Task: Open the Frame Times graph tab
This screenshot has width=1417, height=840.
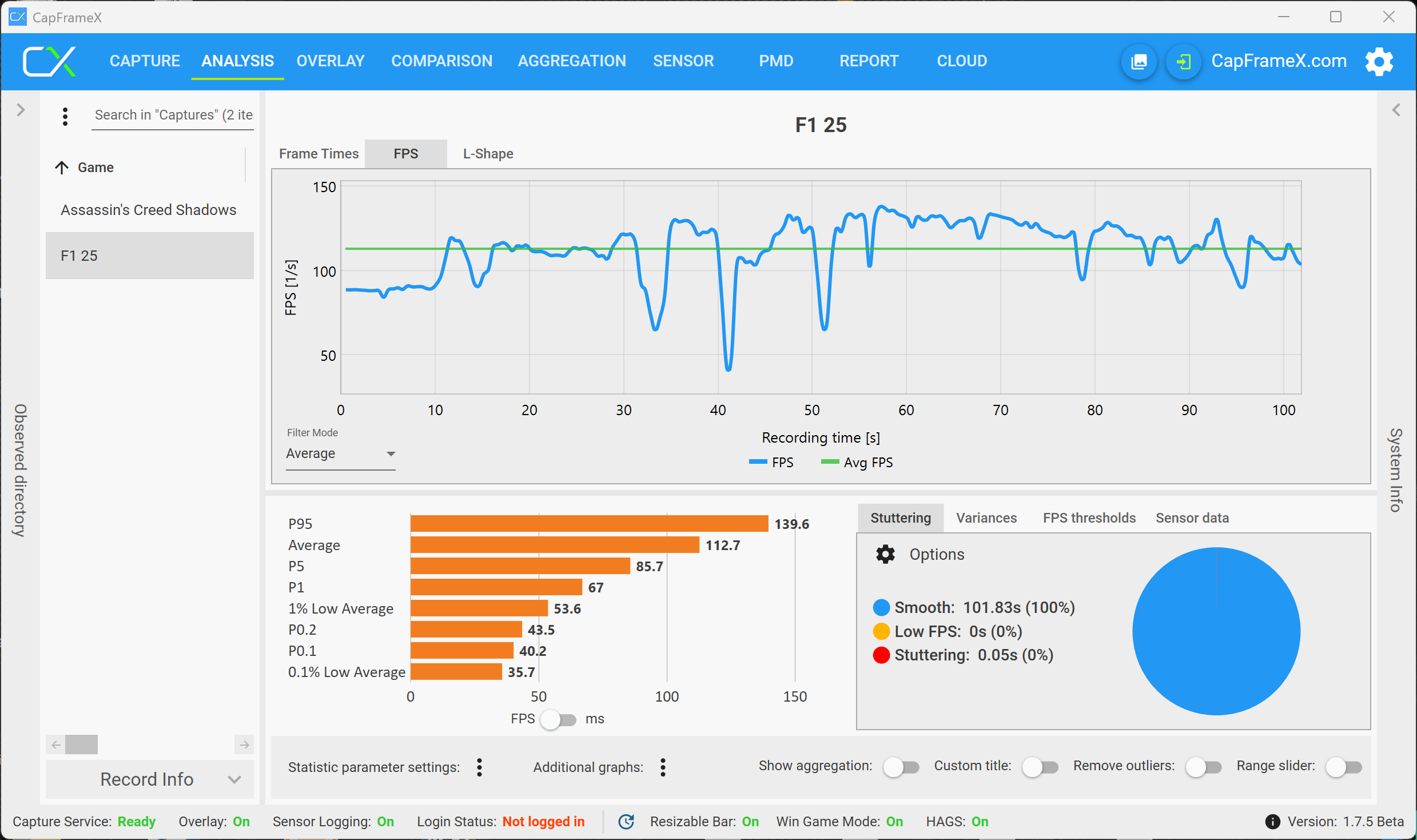Action: [319, 154]
